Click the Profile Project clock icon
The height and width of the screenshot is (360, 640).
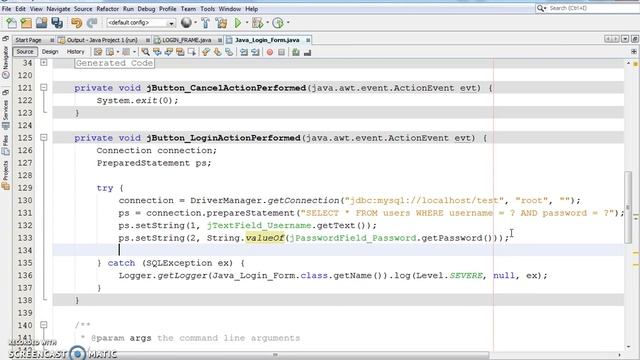[278, 23]
